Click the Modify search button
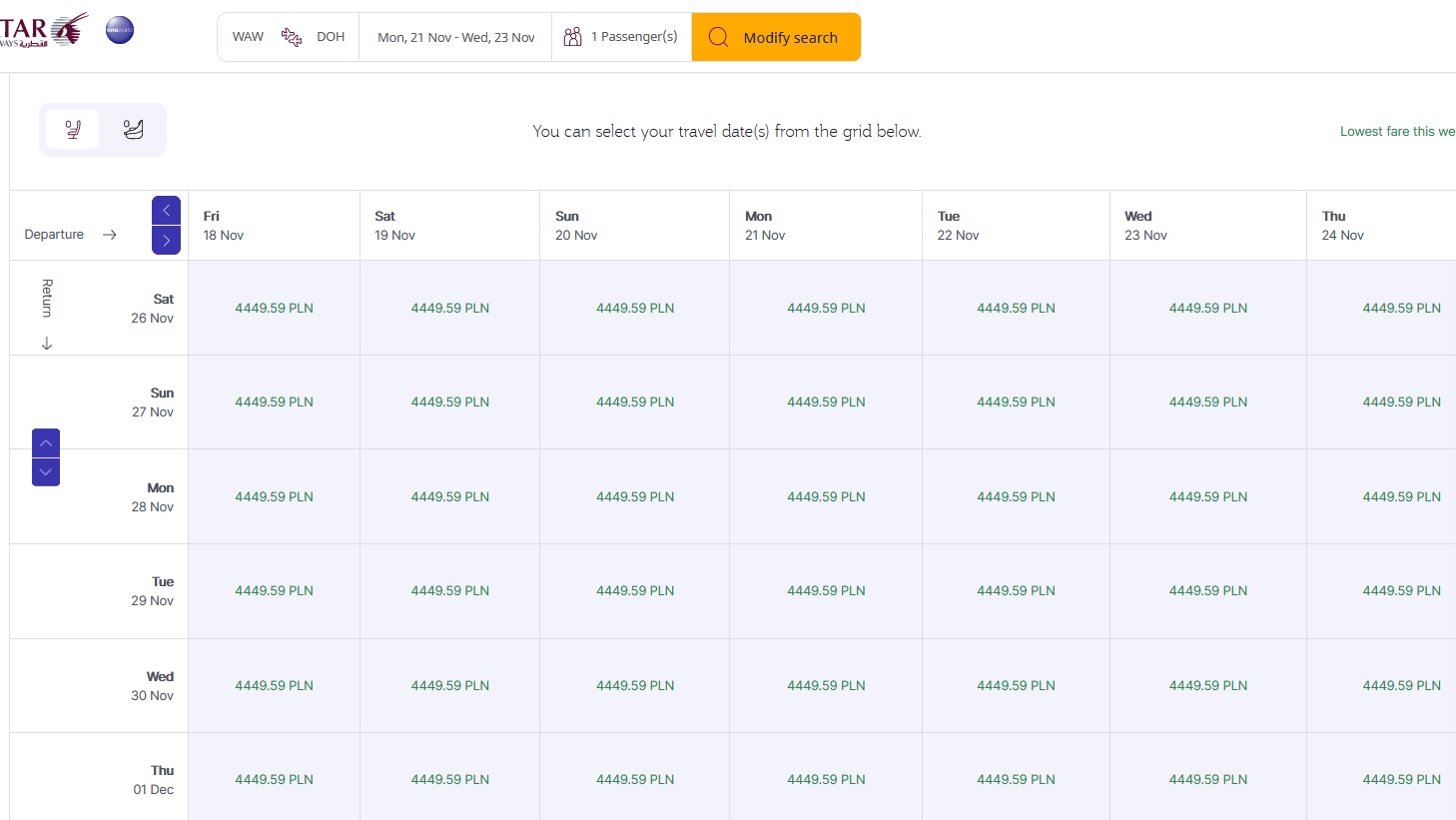The width and height of the screenshot is (1456, 820). tap(776, 37)
